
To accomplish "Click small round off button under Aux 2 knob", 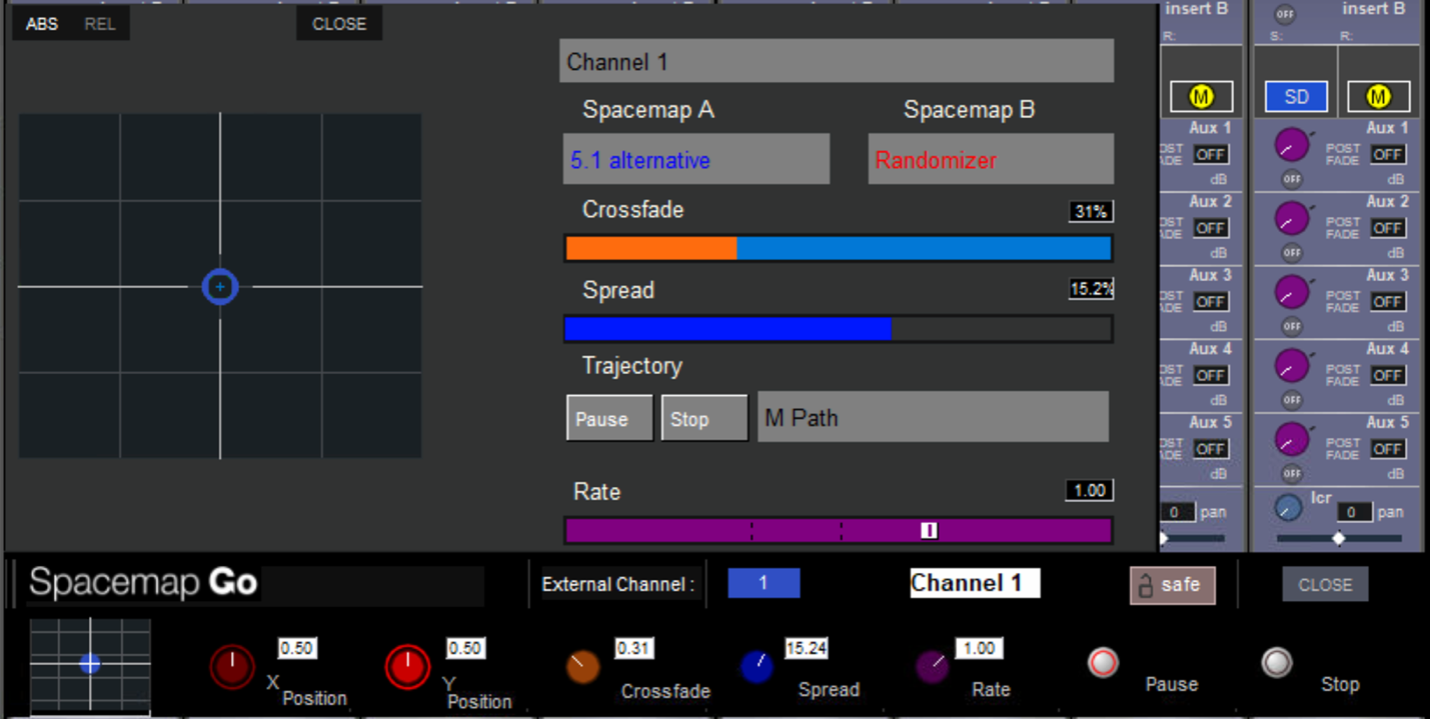I will [x=1292, y=252].
